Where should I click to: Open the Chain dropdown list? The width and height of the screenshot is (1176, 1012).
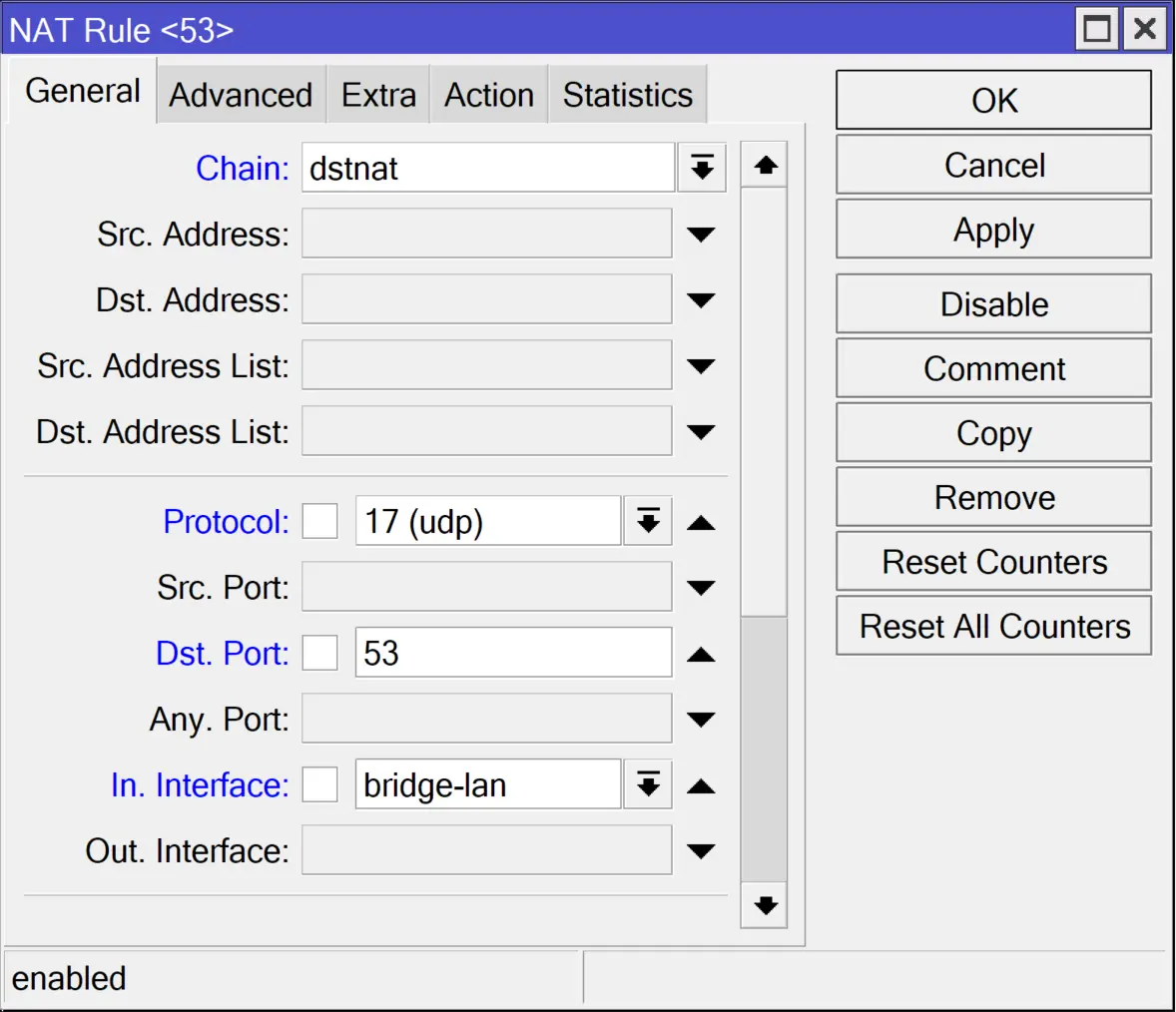pos(702,168)
